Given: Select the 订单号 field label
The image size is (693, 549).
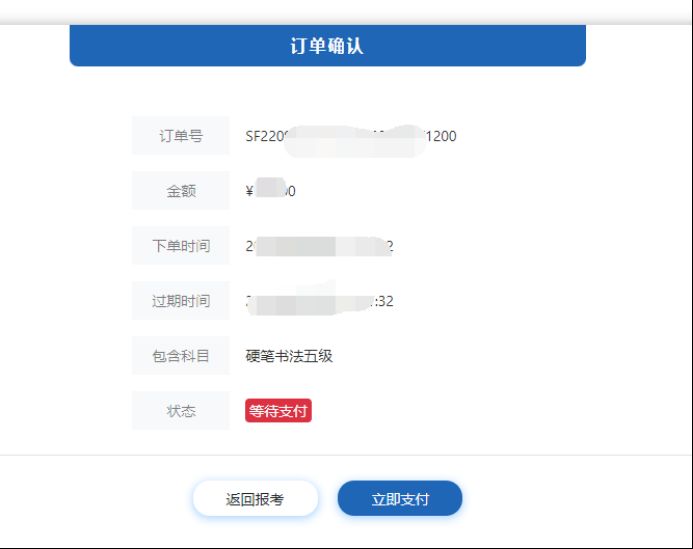Looking at the screenshot, I should click(181, 136).
